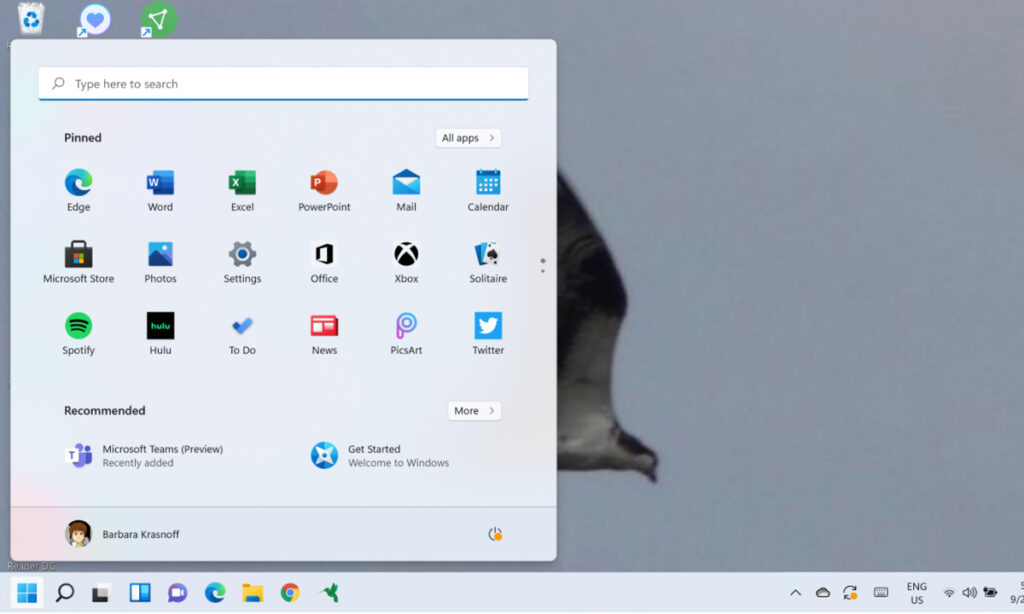The width and height of the screenshot is (1024, 614).
Task: Open the heart bubble desktop shortcut
Action: [95, 20]
